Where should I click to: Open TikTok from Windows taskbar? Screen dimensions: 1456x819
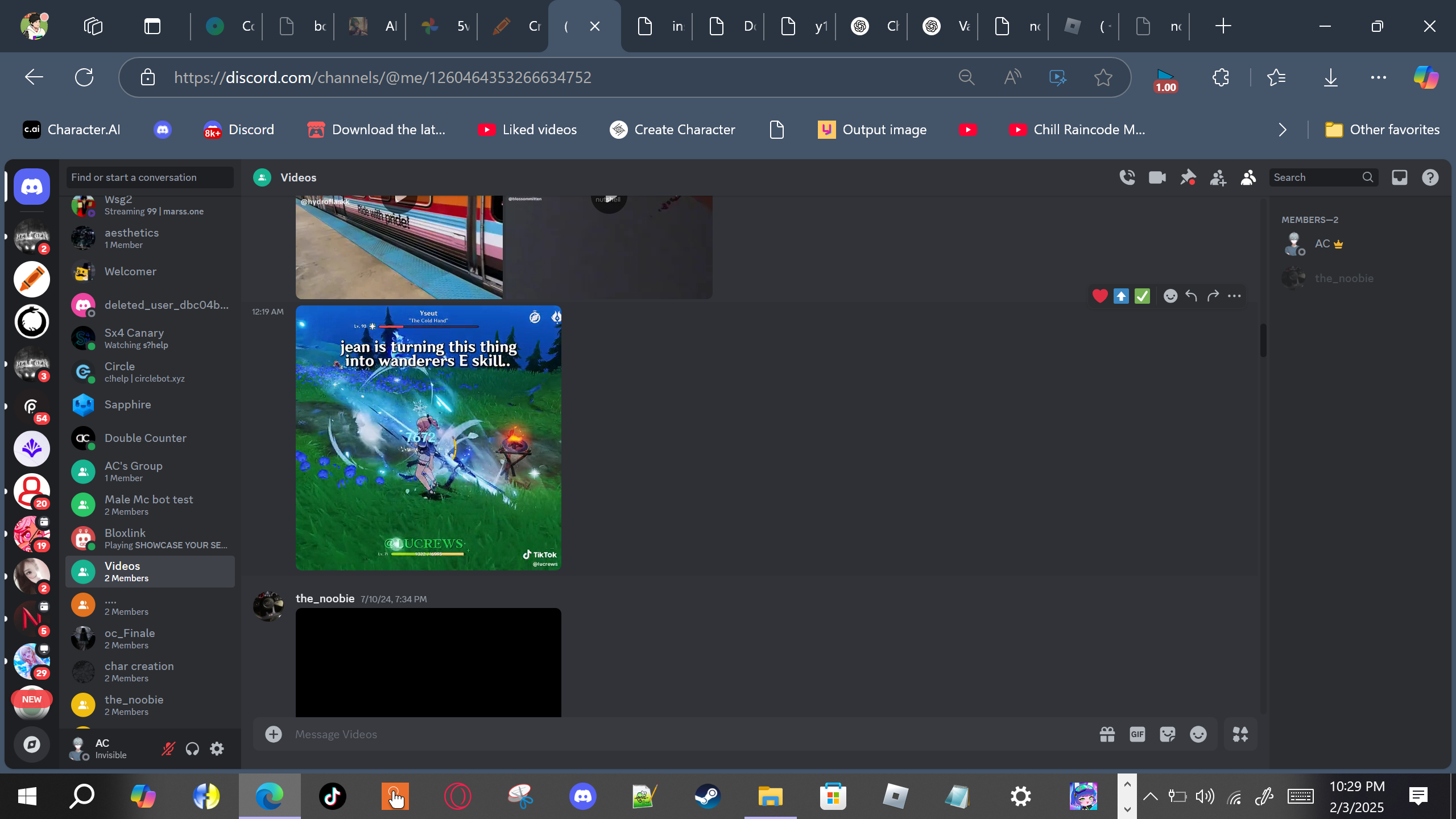333,796
